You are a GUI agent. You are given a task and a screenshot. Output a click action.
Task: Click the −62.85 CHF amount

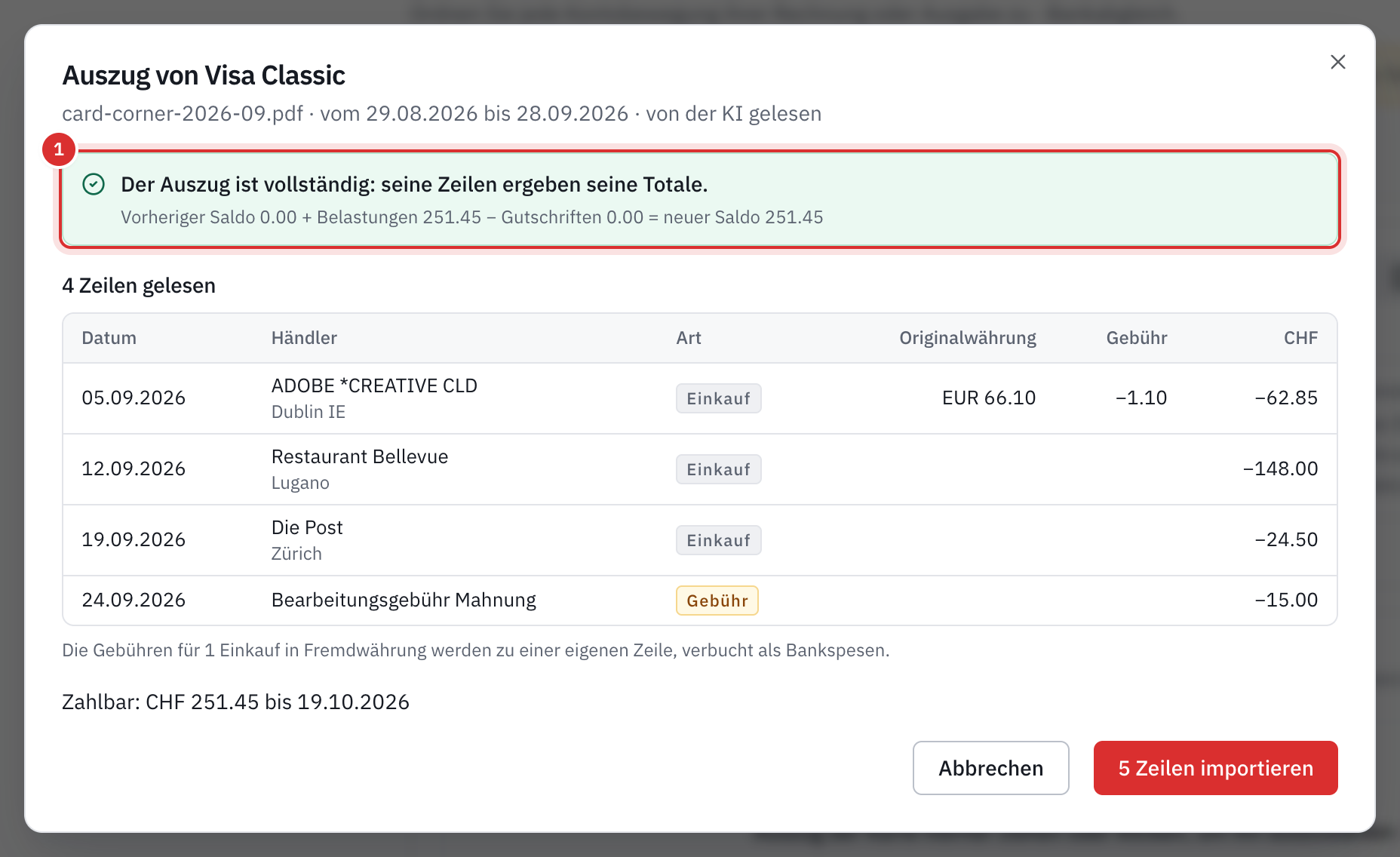point(1286,398)
